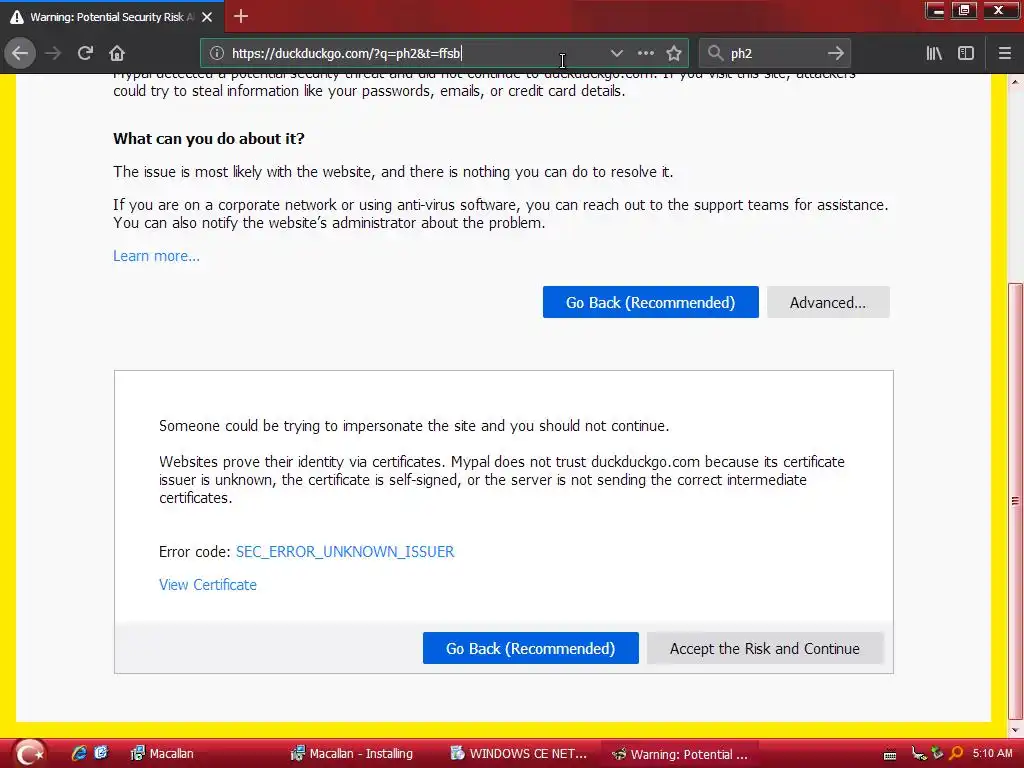This screenshot has height=768, width=1024.
Task: Click the 5:10 AM clock
Action: pos(993,753)
